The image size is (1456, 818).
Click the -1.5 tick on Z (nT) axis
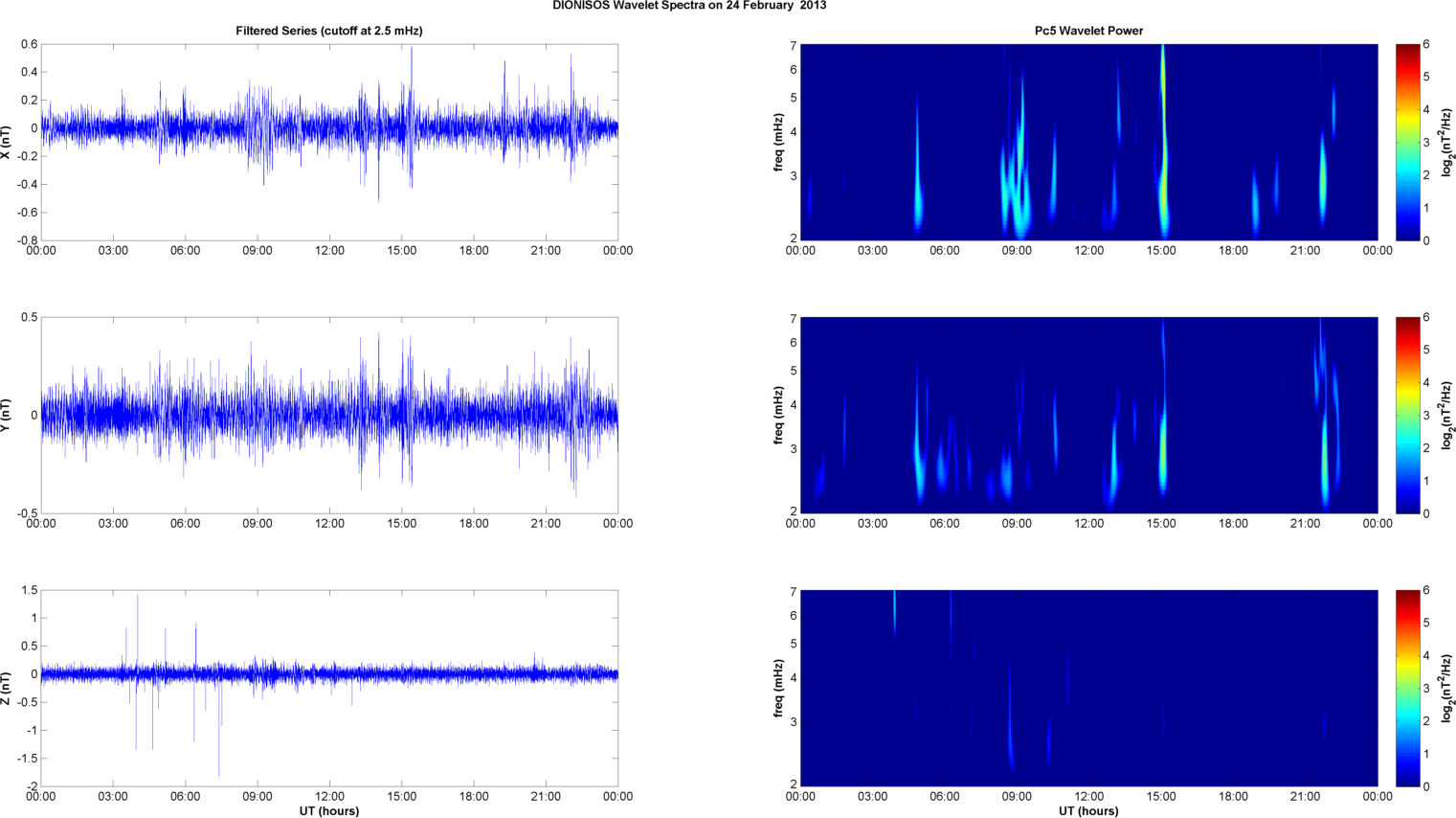click(27, 759)
